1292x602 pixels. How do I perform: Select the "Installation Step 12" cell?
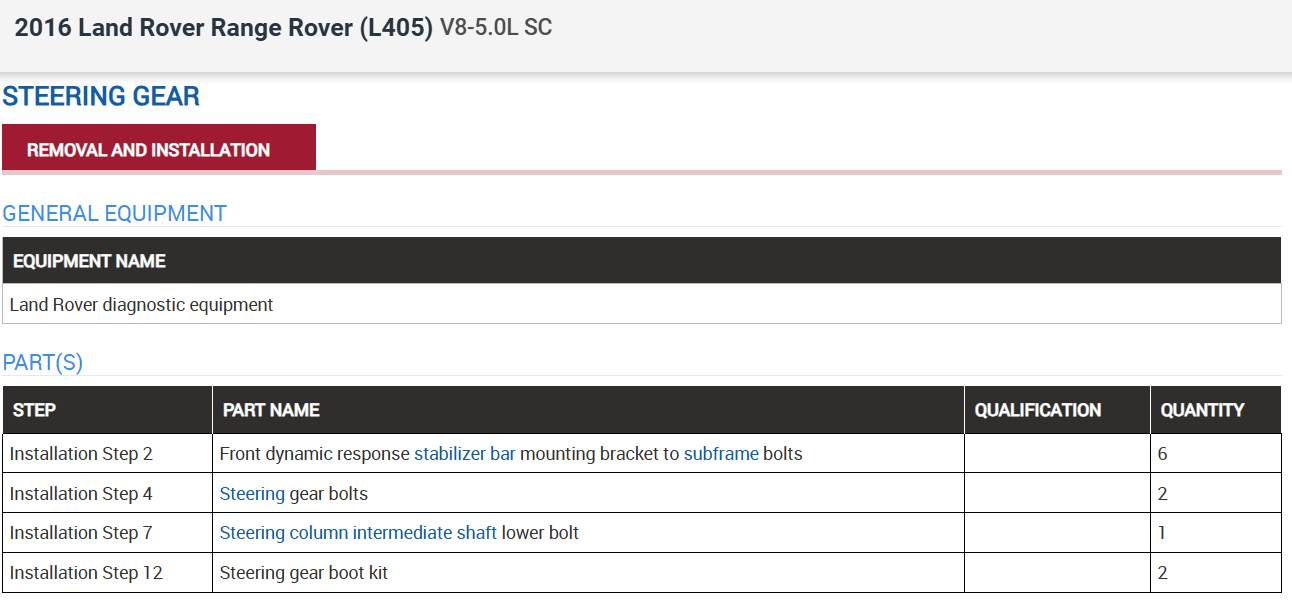click(86, 573)
